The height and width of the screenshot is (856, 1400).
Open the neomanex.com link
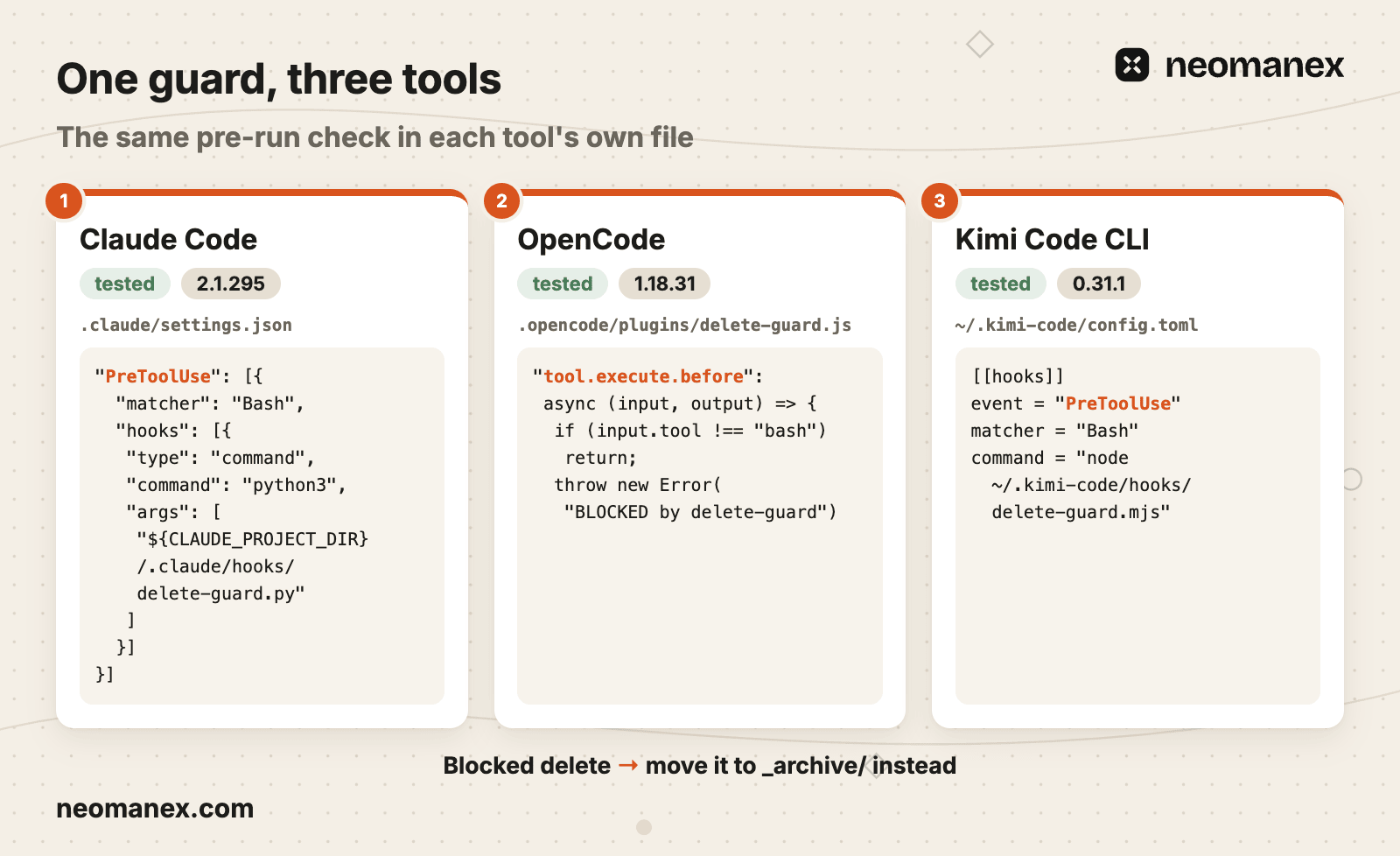coord(155,809)
